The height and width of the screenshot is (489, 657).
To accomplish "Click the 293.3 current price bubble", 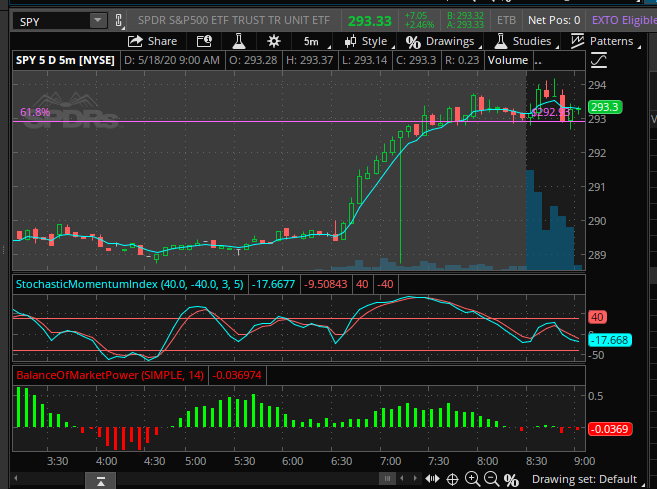I will tap(605, 107).
